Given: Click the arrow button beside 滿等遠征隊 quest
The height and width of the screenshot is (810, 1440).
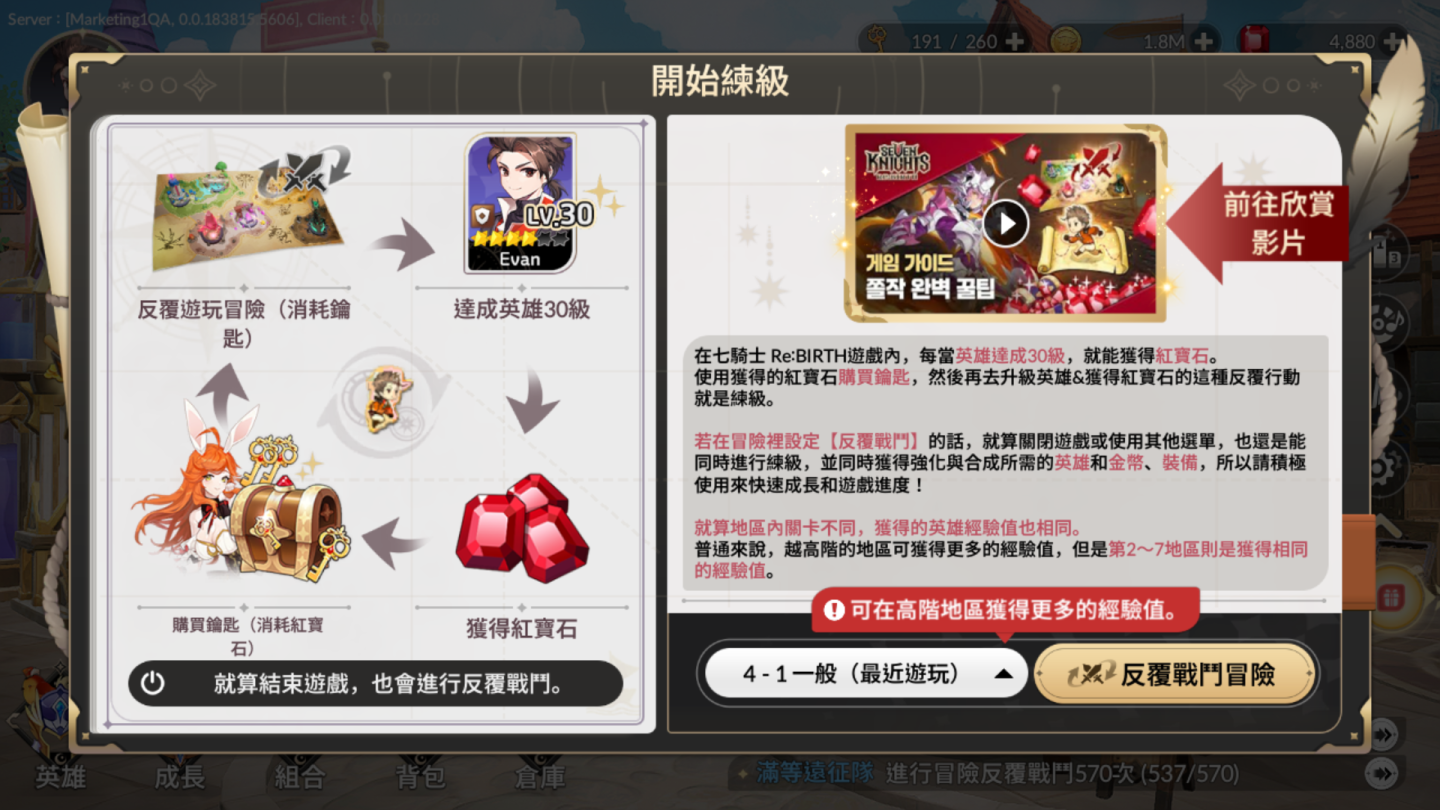Looking at the screenshot, I should click(x=1381, y=773).
